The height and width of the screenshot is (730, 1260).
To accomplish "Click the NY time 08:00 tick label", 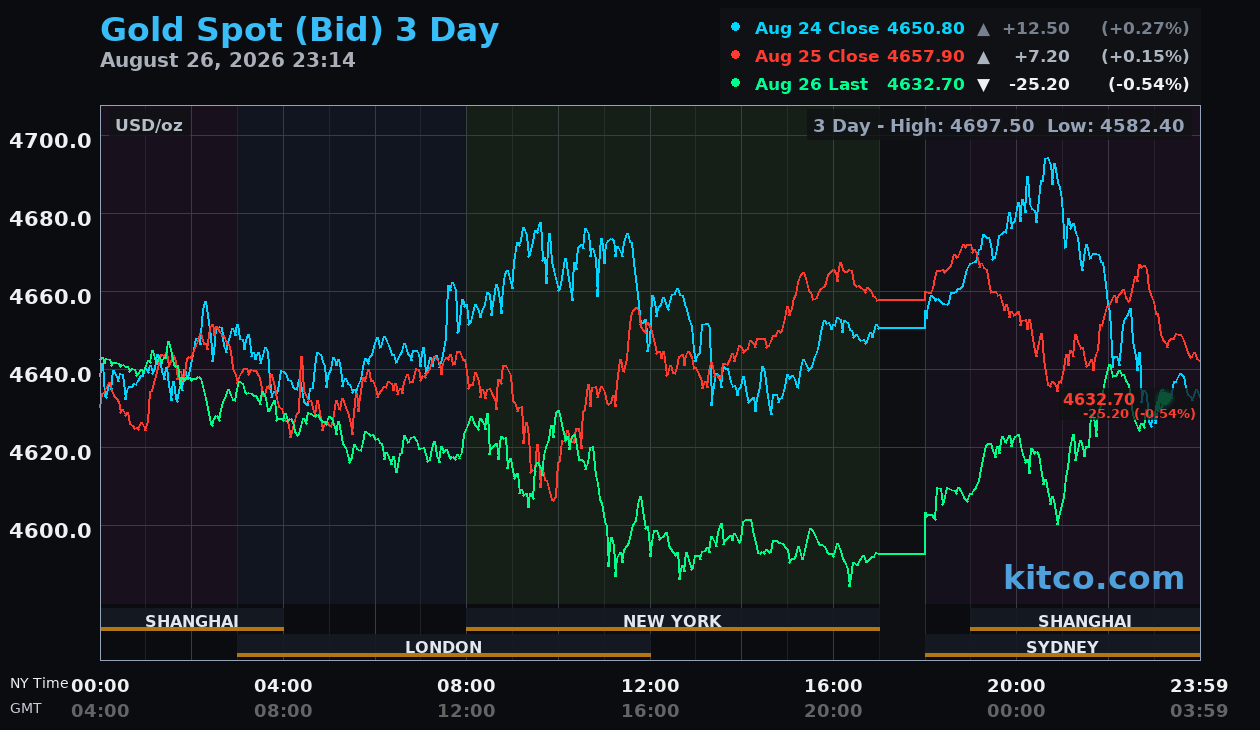I will click(466, 685).
